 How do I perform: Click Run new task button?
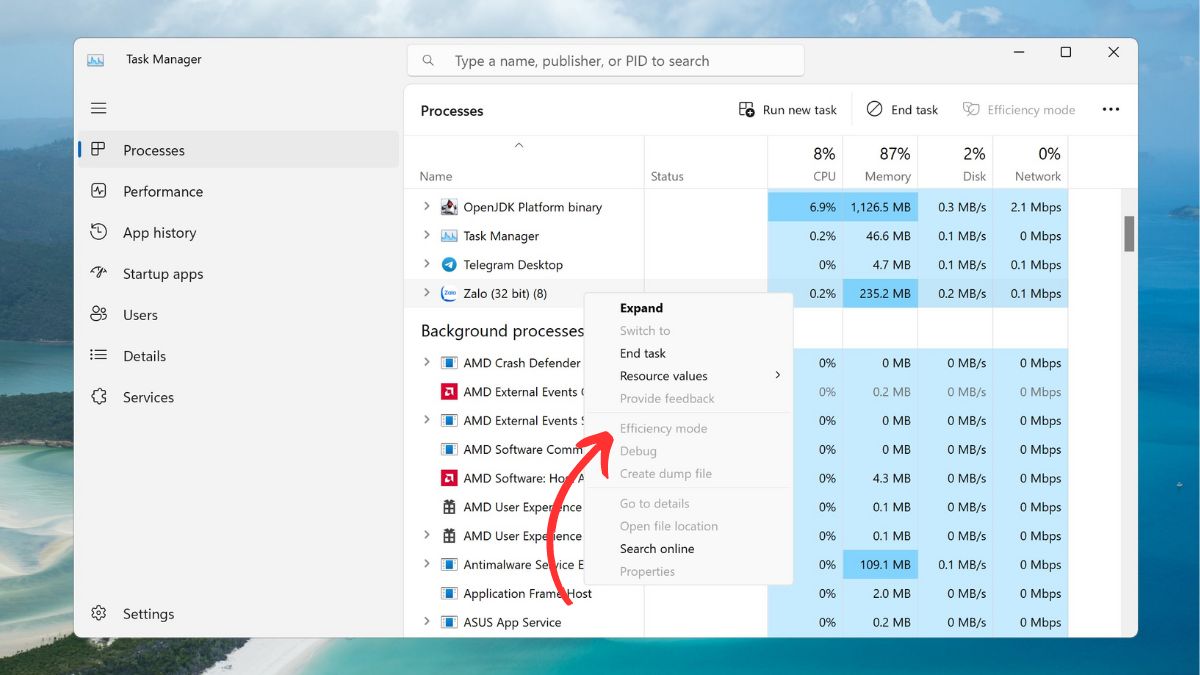[788, 110]
